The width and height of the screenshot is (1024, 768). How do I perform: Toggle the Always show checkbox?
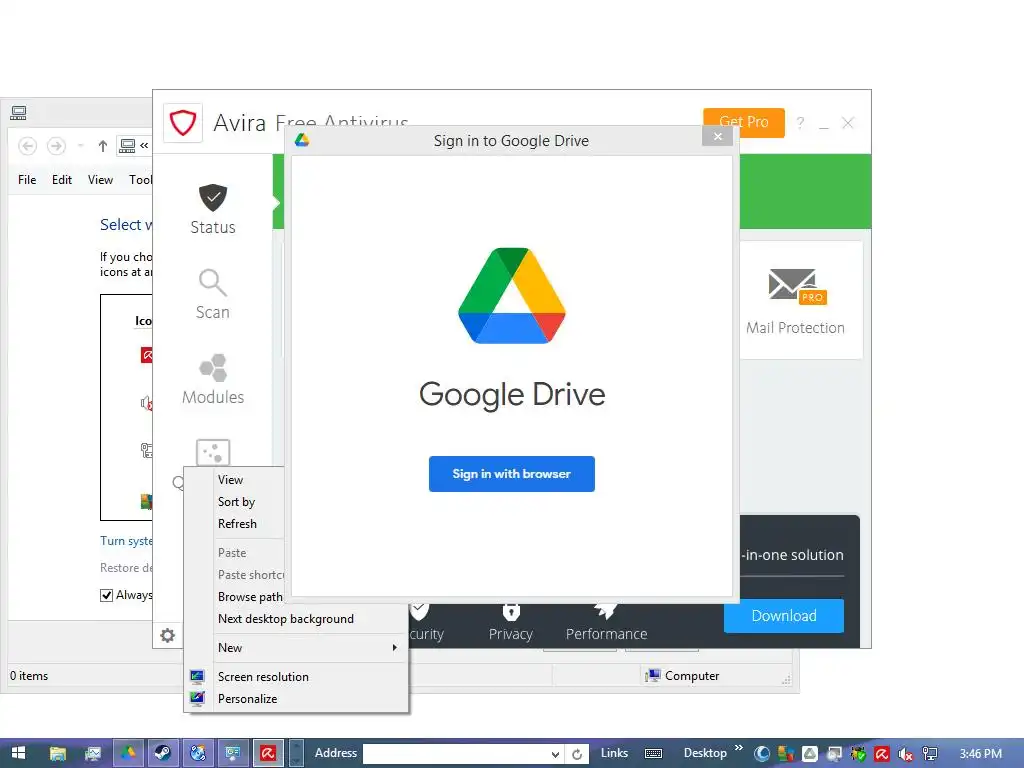point(106,595)
